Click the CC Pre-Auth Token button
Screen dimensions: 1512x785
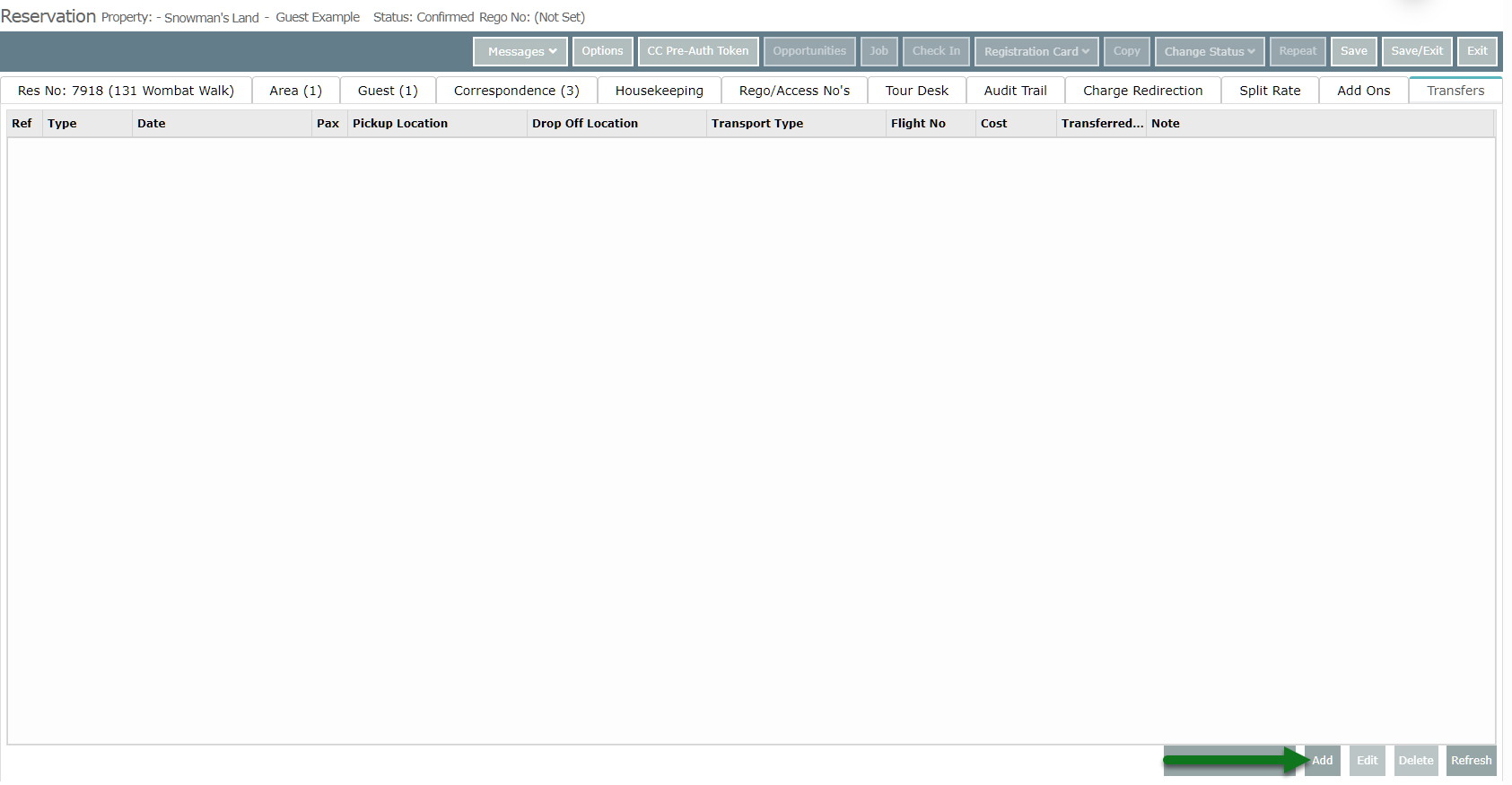(698, 51)
